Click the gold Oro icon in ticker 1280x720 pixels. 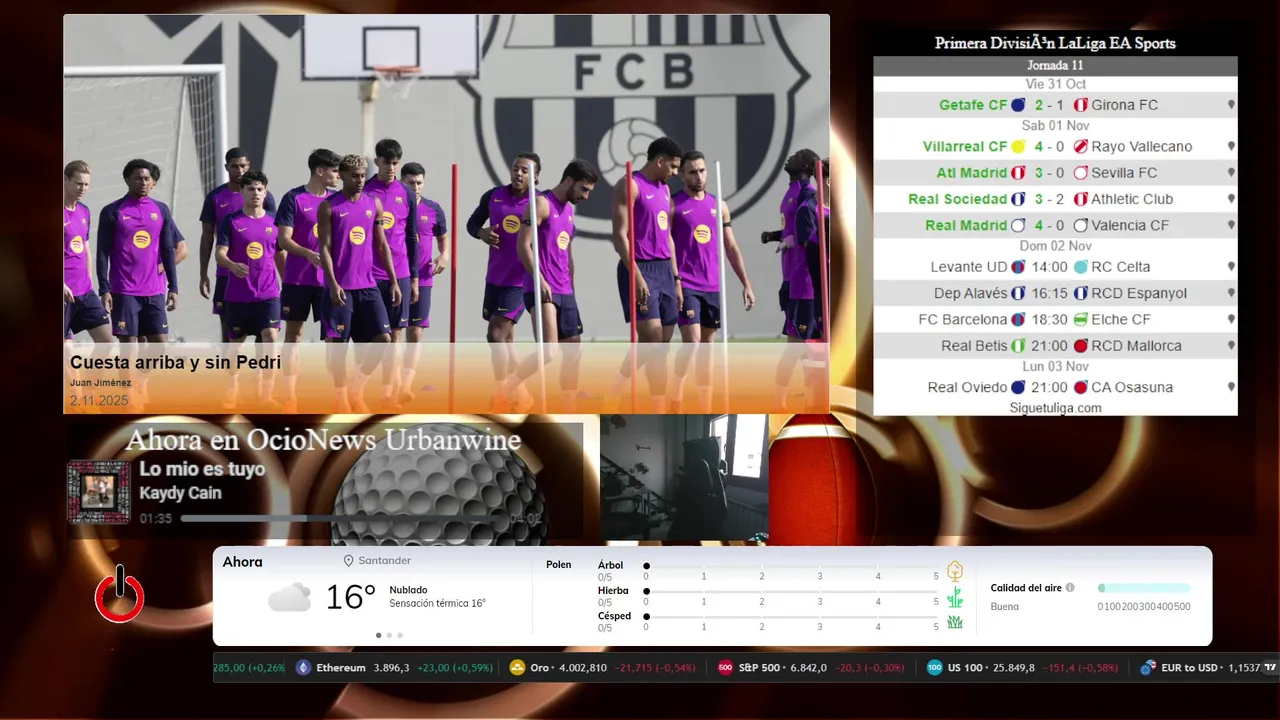coord(517,668)
